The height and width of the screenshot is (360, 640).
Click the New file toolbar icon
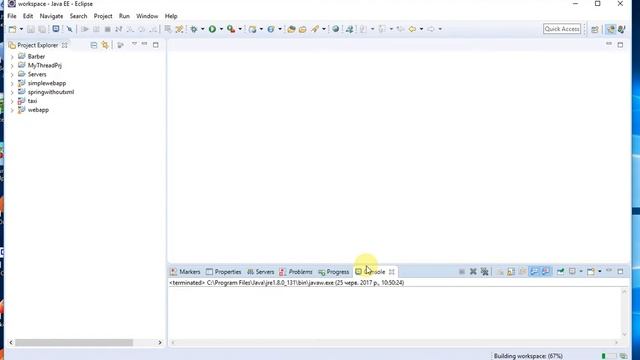coord(13,29)
